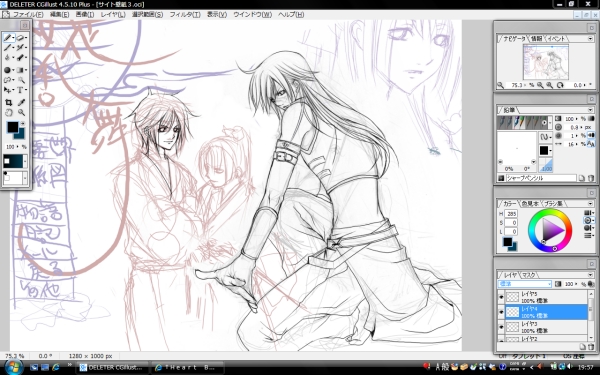Image resolution: width=600 pixels, height=375 pixels.
Task: Select the crop tool
Action: click(8, 102)
